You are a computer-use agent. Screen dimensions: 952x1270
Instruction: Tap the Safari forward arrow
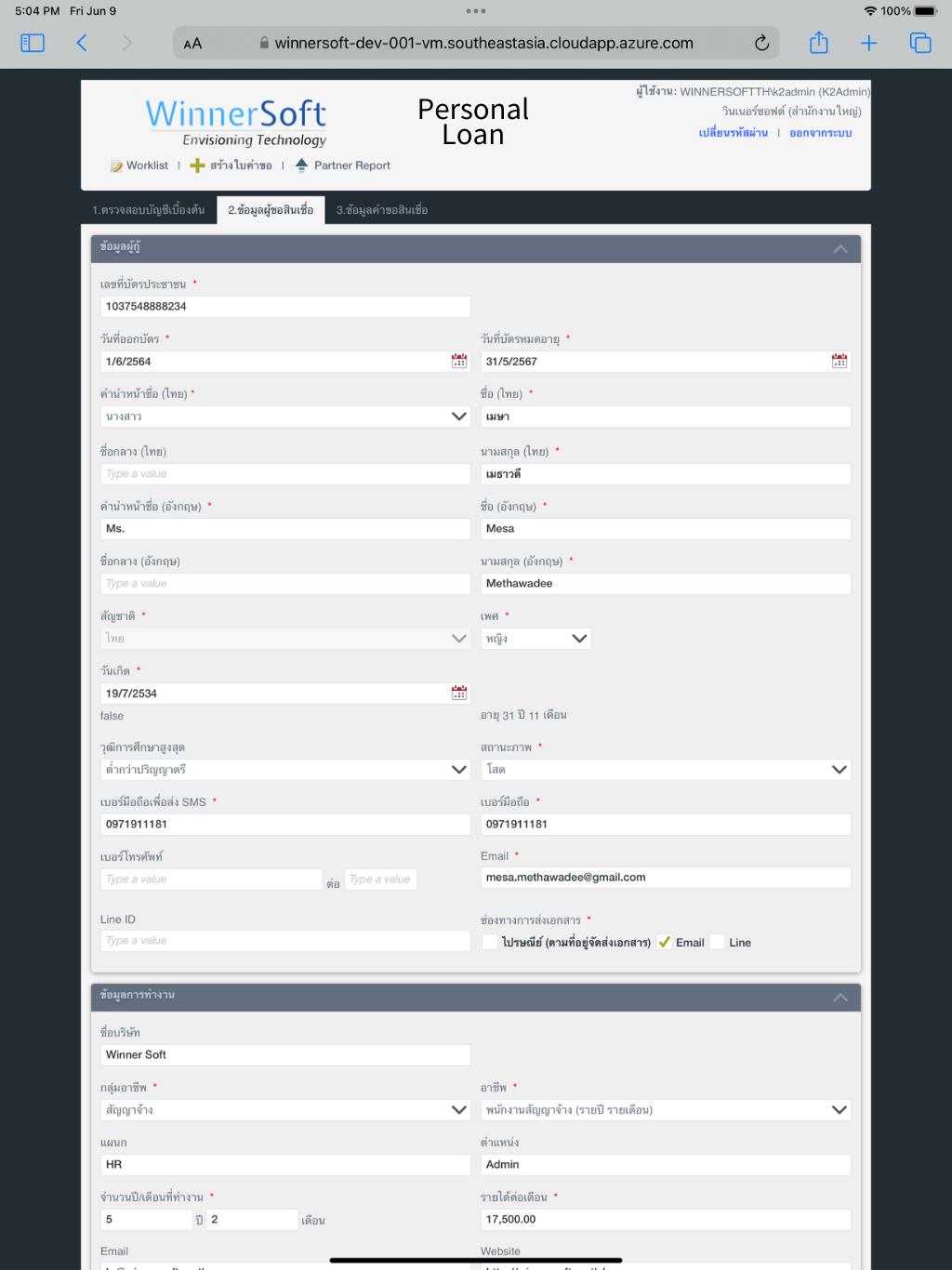tap(127, 43)
